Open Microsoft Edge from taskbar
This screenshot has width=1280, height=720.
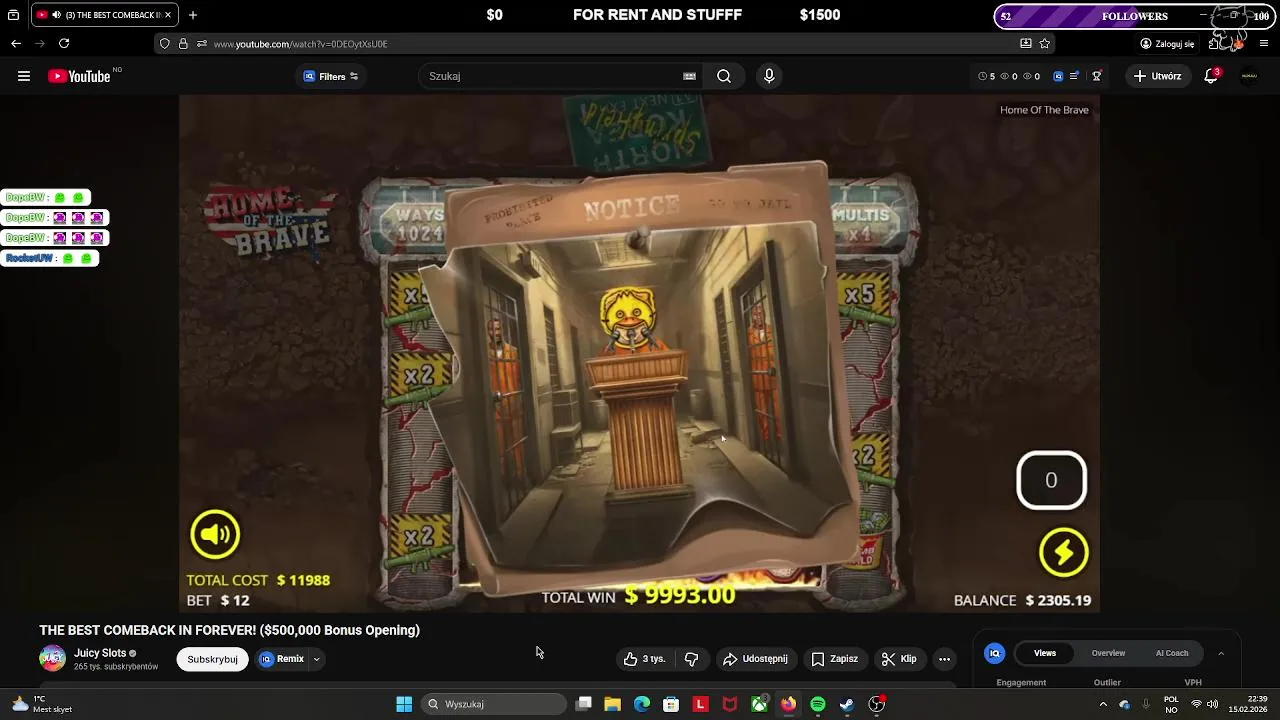point(642,704)
